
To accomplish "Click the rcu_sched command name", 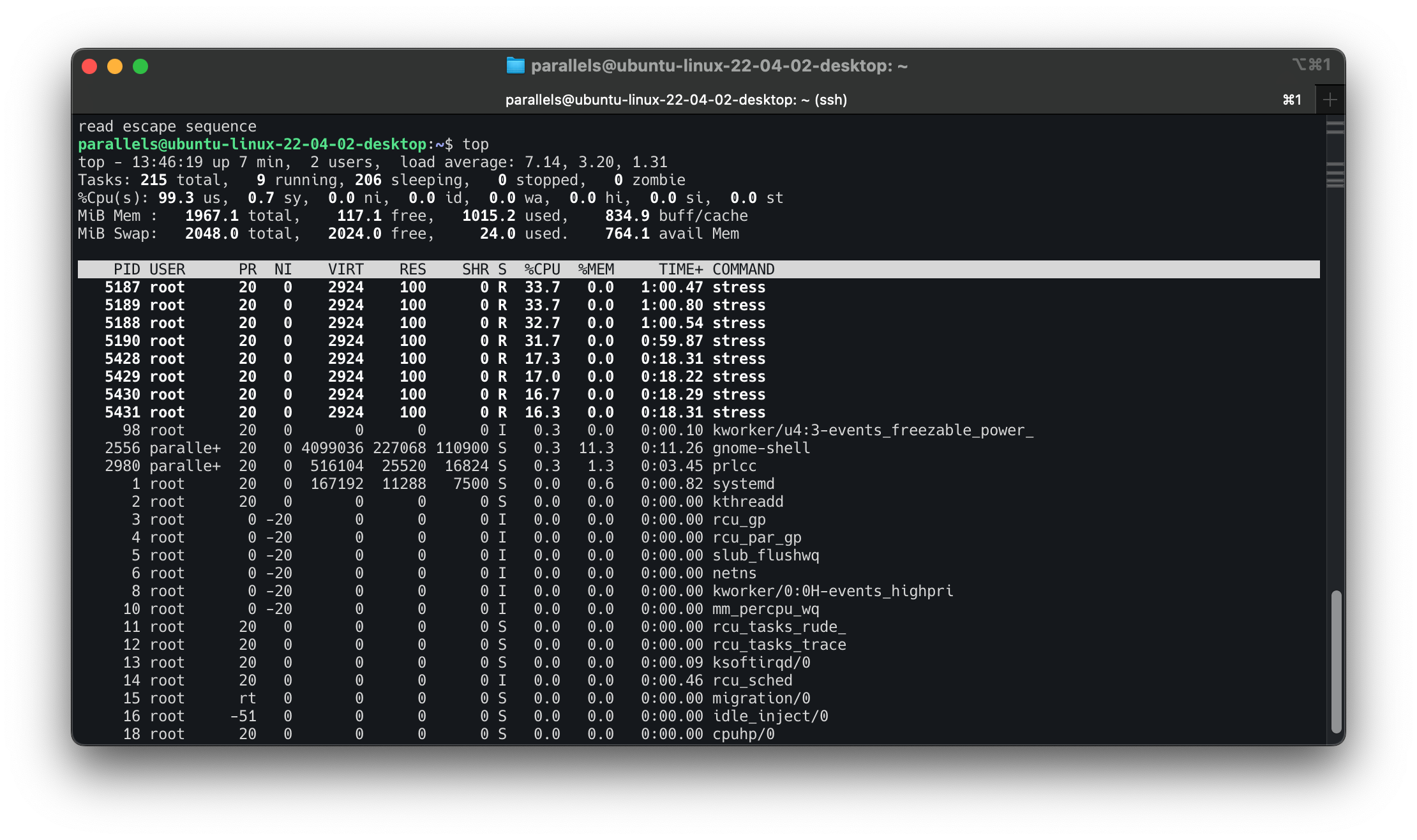I will 753,680.
